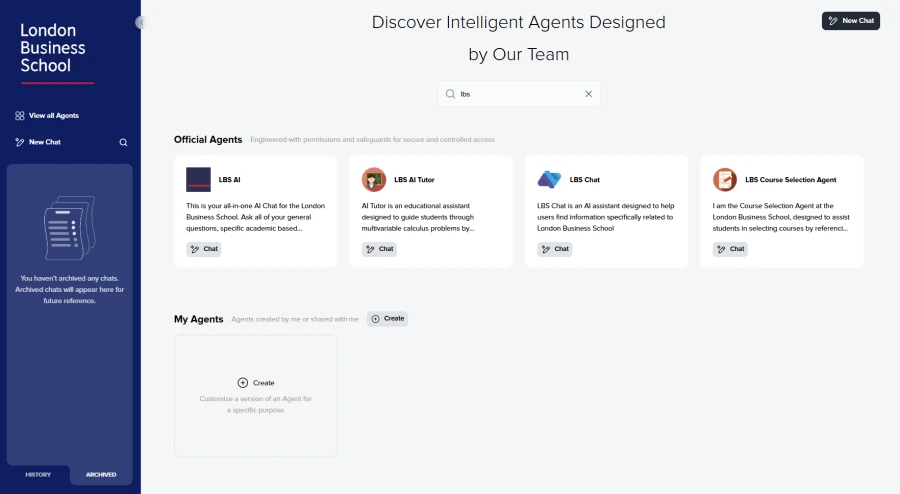Click into the agent search field
Viewport: 900px width, 494px height.
(515, 94)
